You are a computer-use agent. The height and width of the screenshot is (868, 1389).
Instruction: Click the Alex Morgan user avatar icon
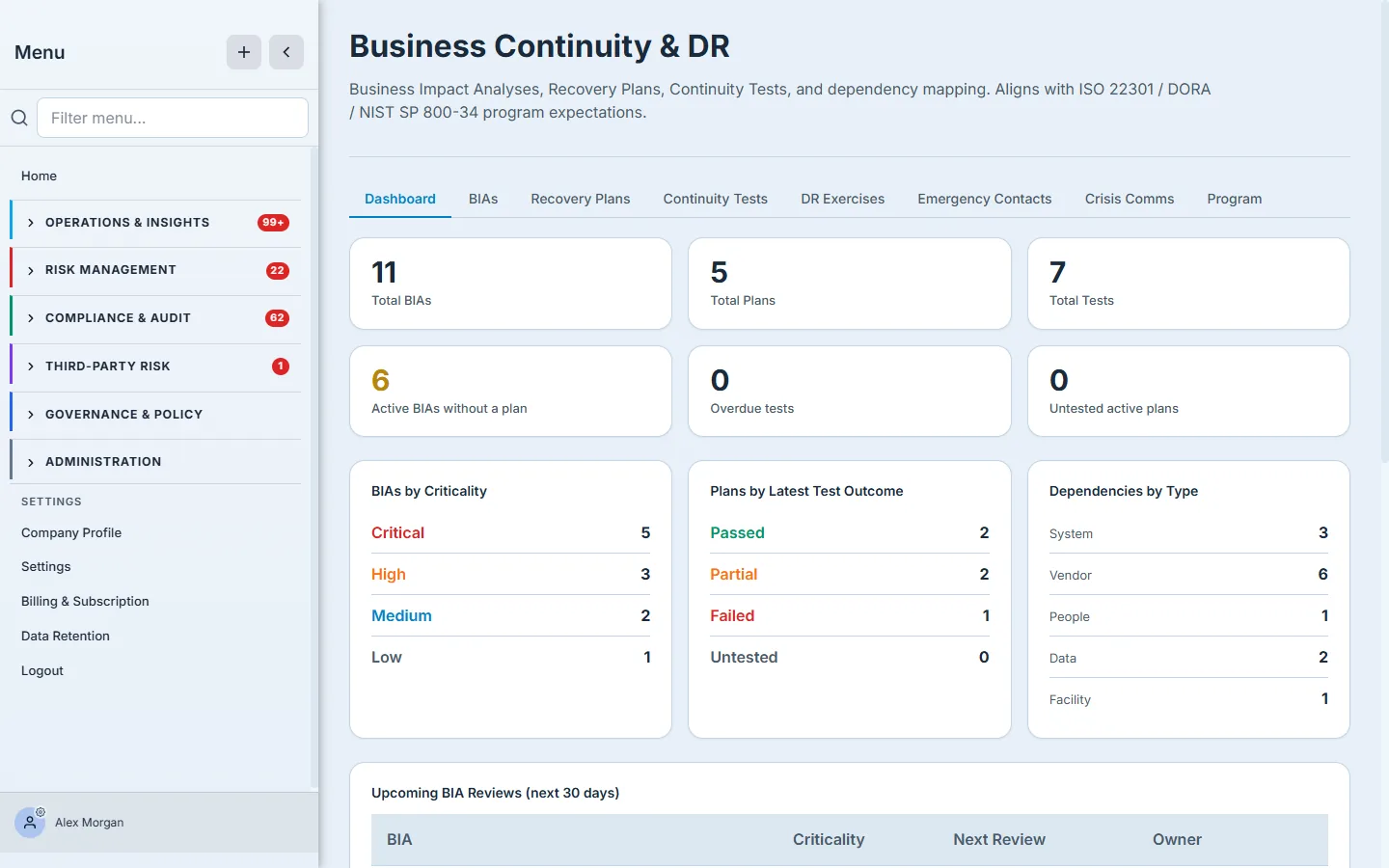[x=30, y=823]
